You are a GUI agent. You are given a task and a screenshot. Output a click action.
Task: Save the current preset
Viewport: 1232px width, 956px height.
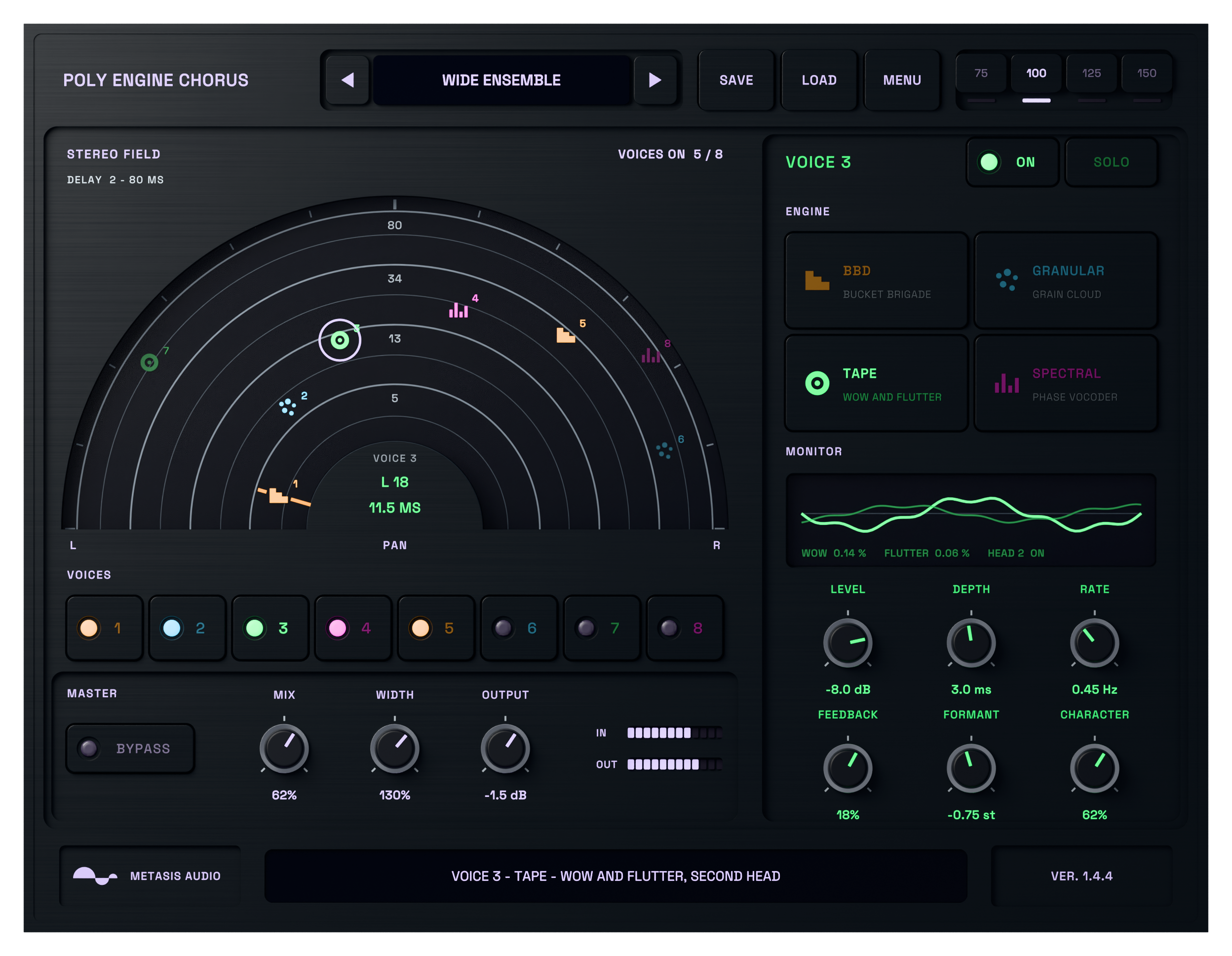click(x=736, y=80)
